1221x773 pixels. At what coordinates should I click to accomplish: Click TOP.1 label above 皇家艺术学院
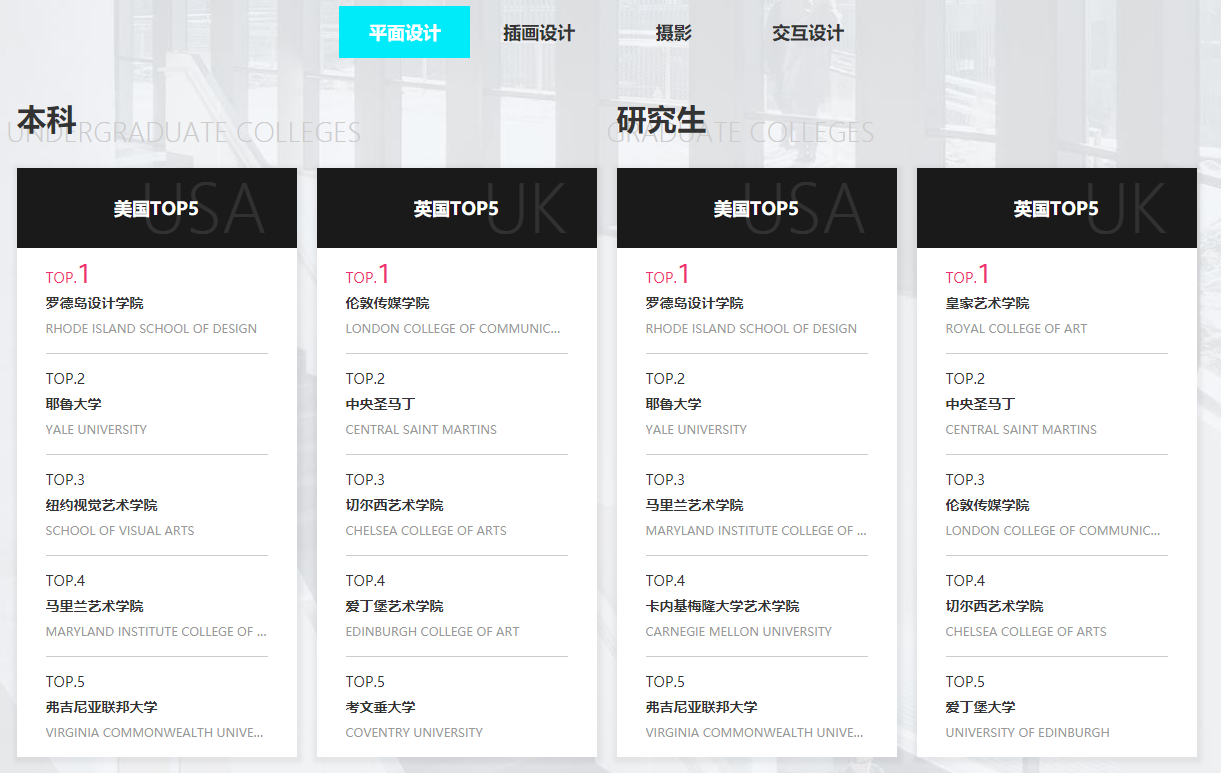tap(967, 274)
